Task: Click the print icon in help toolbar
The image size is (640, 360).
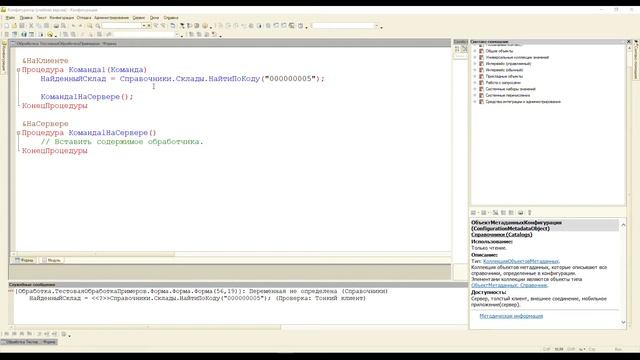Action: [520, 213]
